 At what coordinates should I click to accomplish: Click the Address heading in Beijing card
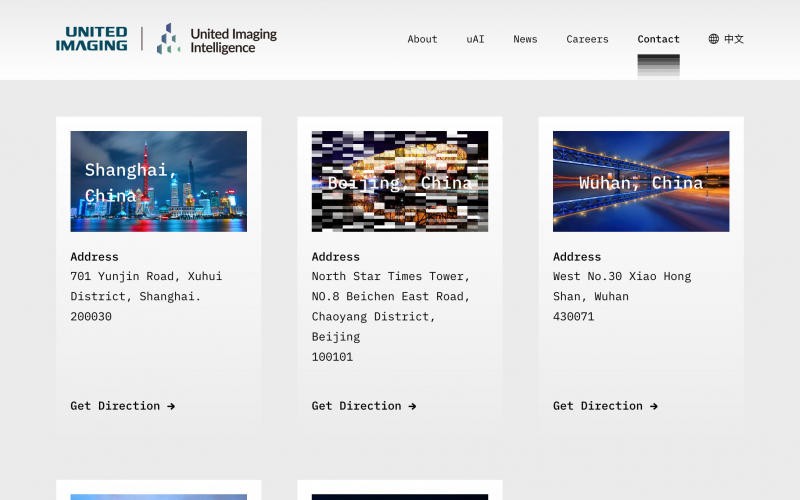pos(336,257)
